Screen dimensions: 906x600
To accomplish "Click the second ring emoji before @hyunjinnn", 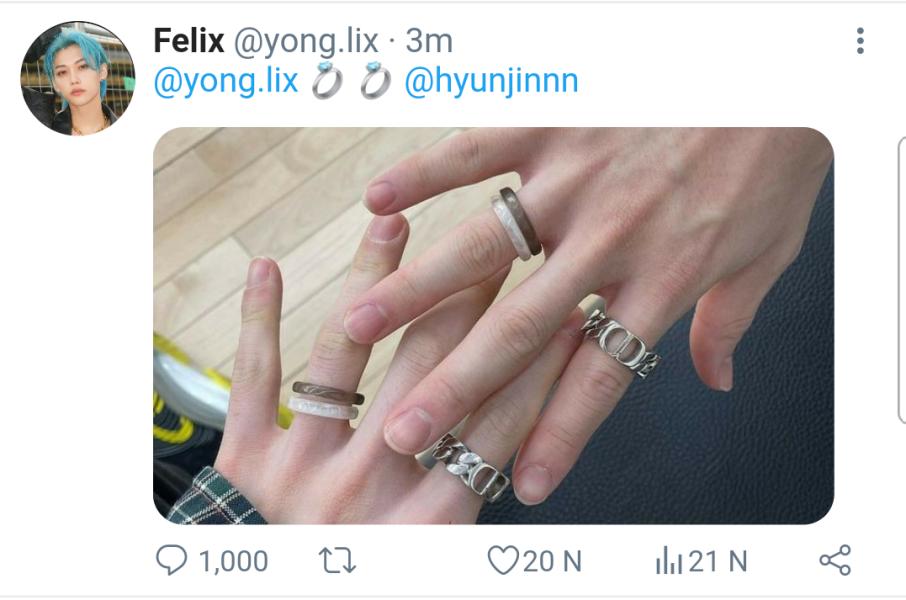I will point(376,80).
